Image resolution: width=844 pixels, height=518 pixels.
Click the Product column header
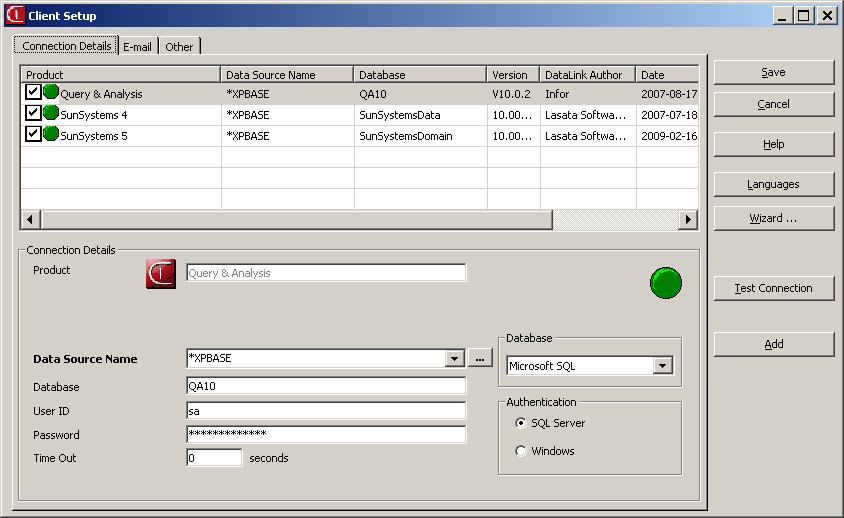(121, 74)
